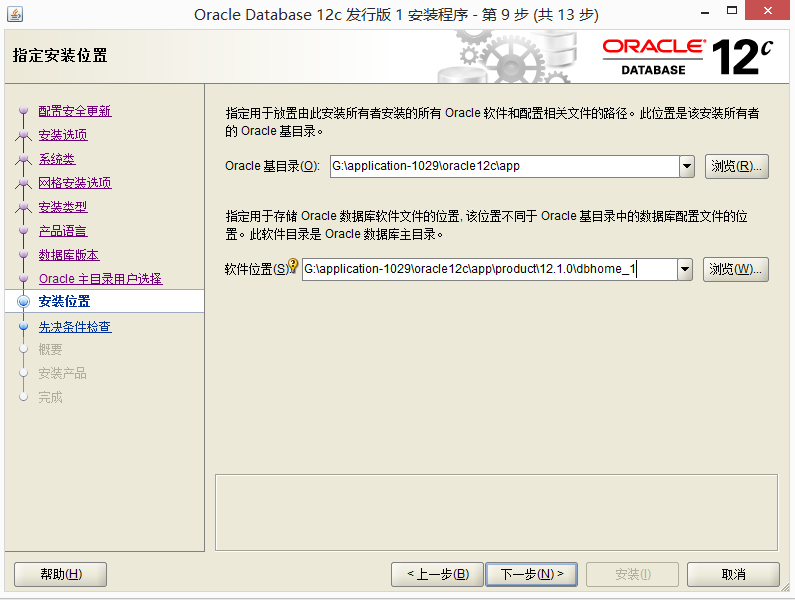Jump to 产品语言 step

tap(63, 231)
